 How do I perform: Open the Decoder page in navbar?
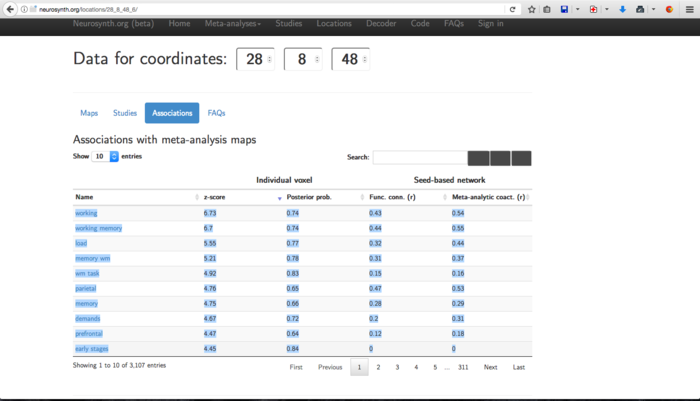381,23
